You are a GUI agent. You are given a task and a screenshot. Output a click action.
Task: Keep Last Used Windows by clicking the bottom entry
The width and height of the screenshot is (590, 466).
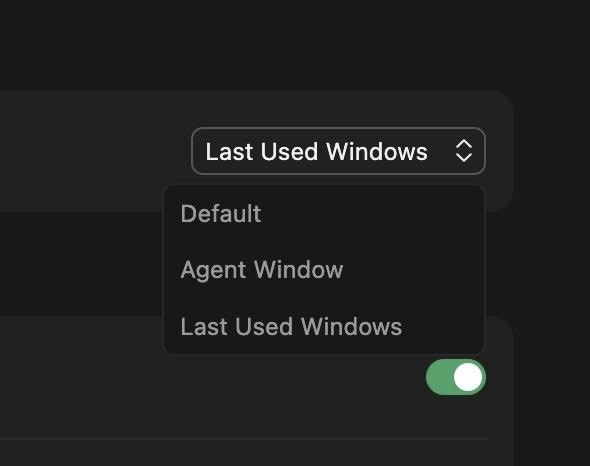(x=324, y=326)
